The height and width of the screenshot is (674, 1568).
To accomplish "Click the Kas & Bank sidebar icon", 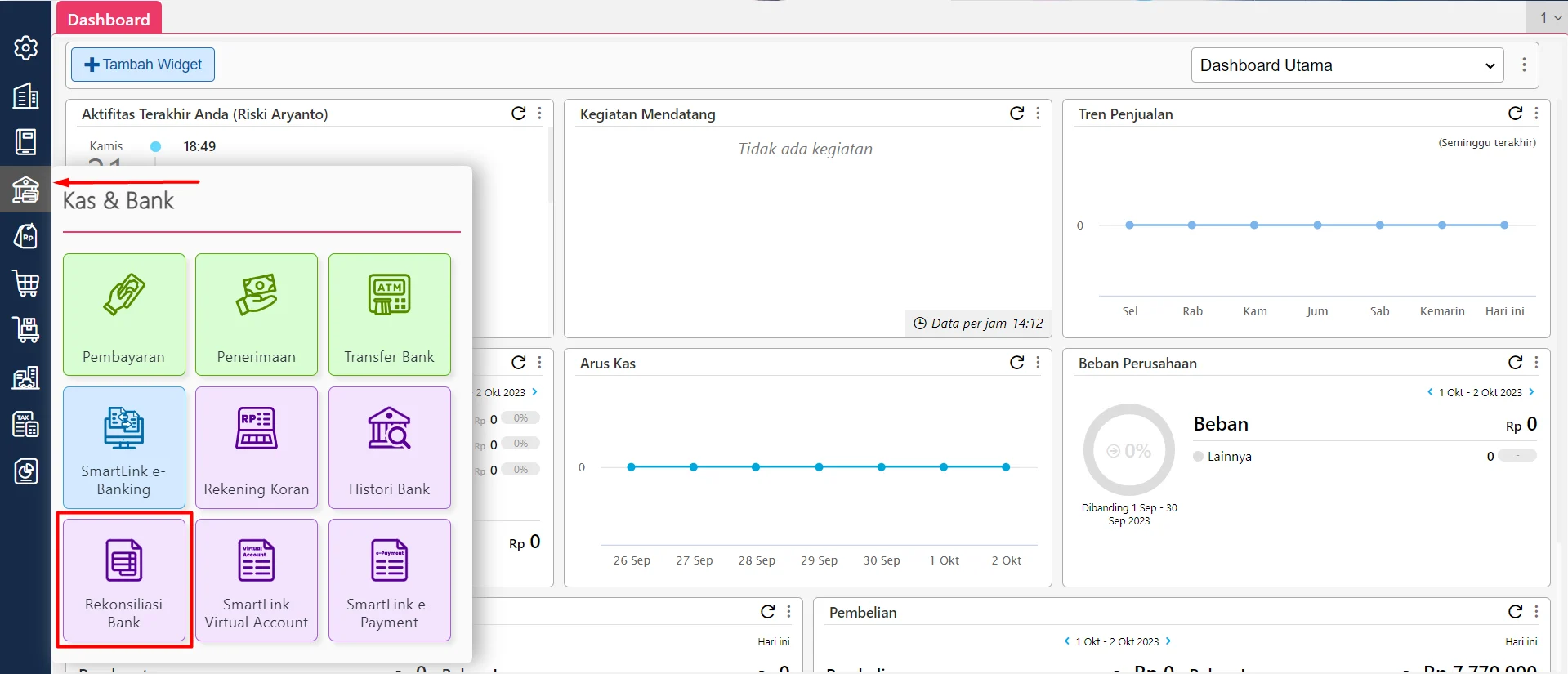I will pyautogui.click(x=25, y=190).
